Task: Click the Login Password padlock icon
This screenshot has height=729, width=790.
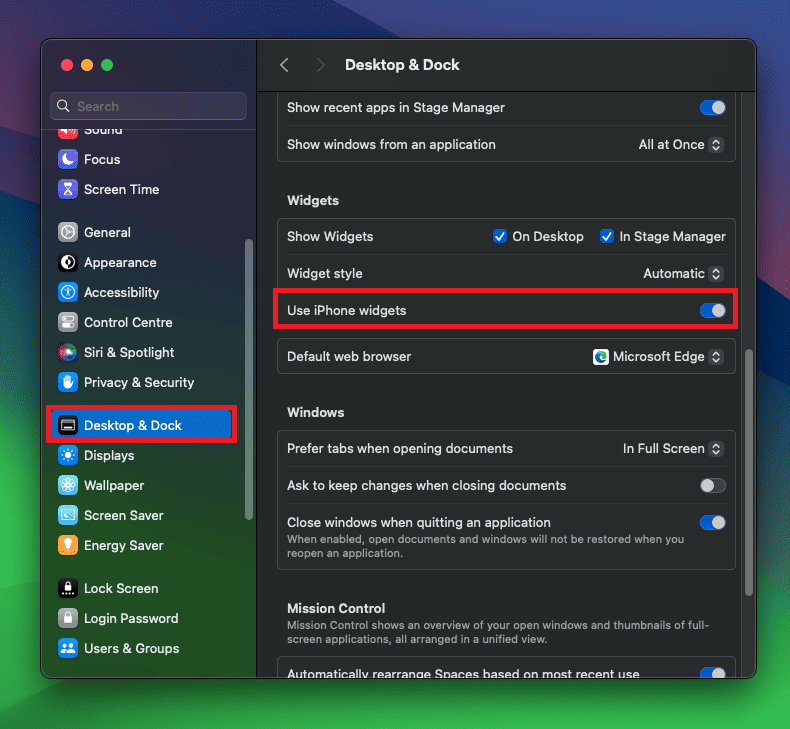Action: (68, 618)
